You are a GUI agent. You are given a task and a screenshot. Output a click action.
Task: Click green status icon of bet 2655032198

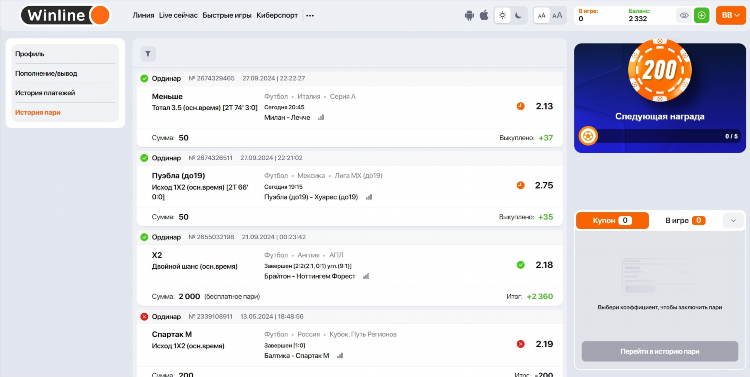pos(144,237)
